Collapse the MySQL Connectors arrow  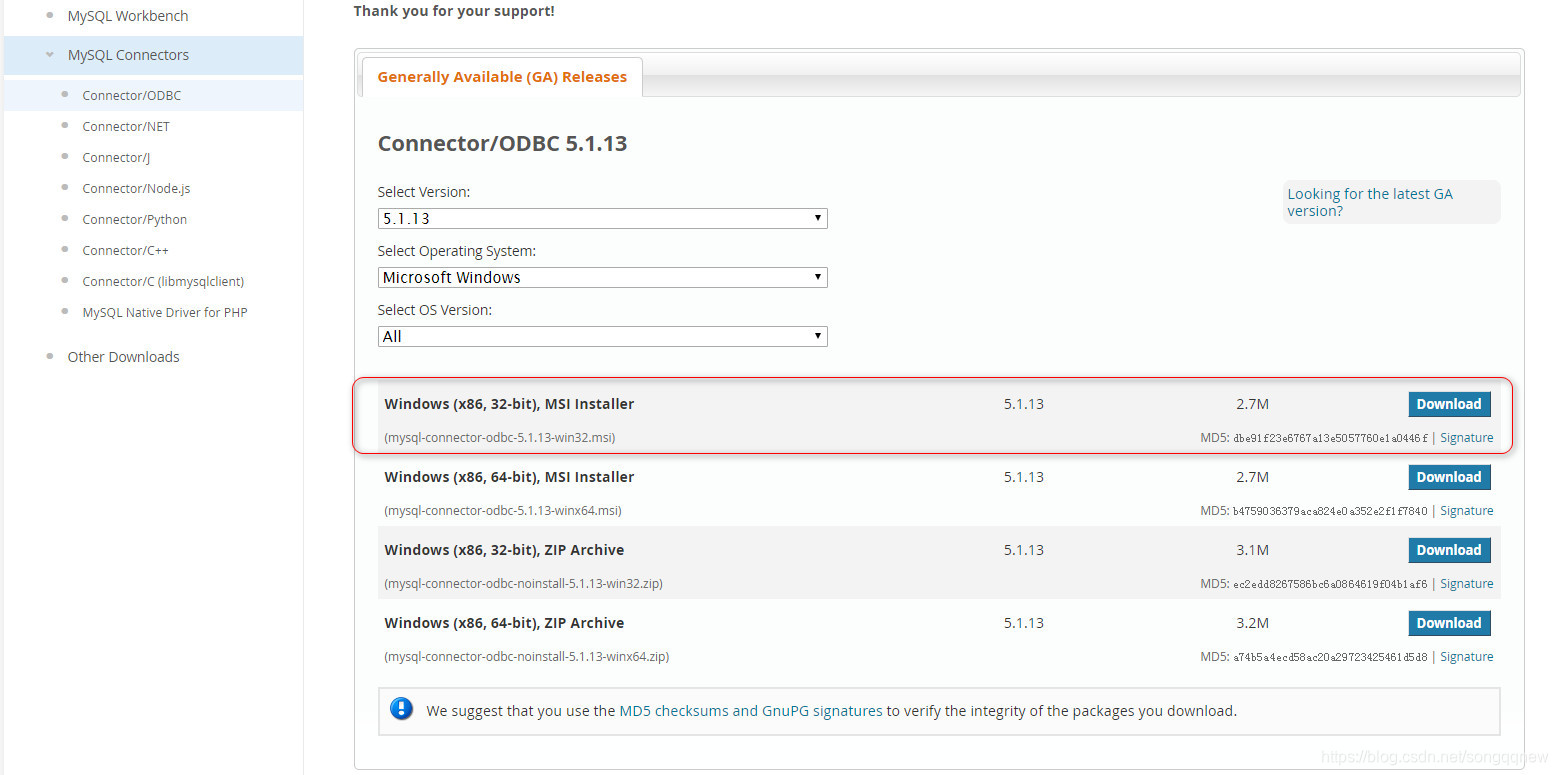[x=50, y=55]
